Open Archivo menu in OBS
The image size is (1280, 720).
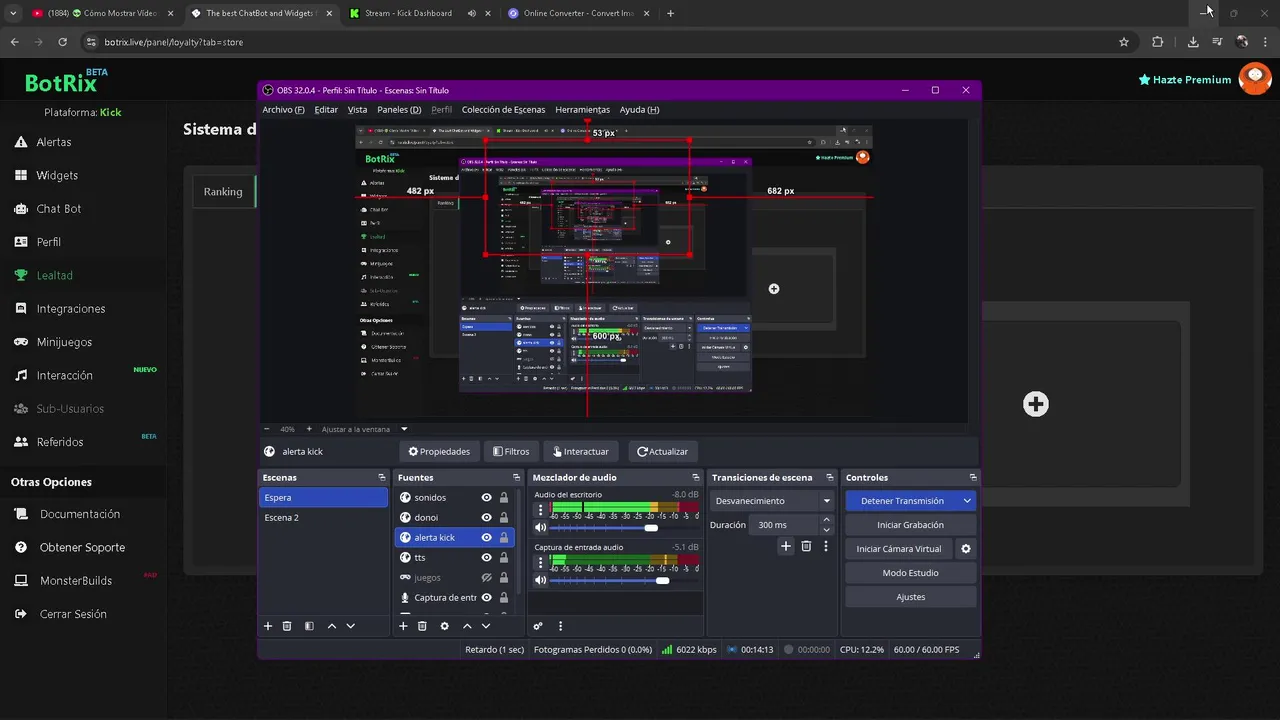[x=283, y=110]
